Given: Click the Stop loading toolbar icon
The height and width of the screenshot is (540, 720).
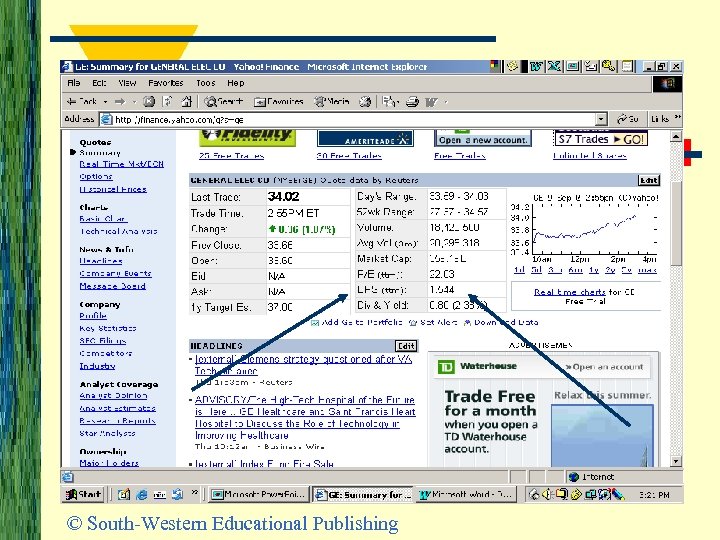Looking at the screenshot, I should tap(149, 101).
